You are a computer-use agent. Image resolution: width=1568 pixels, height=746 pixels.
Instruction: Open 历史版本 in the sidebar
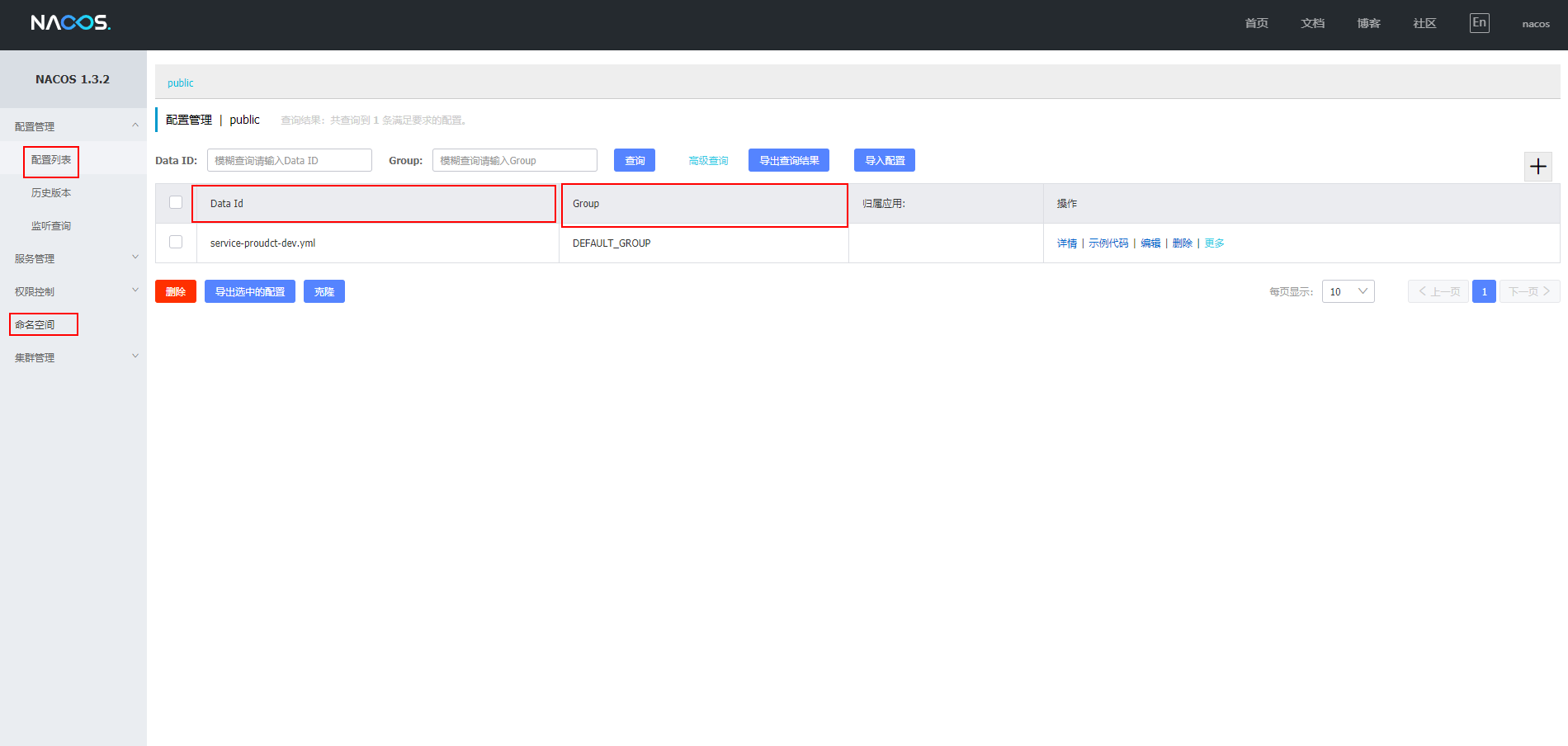51,193
